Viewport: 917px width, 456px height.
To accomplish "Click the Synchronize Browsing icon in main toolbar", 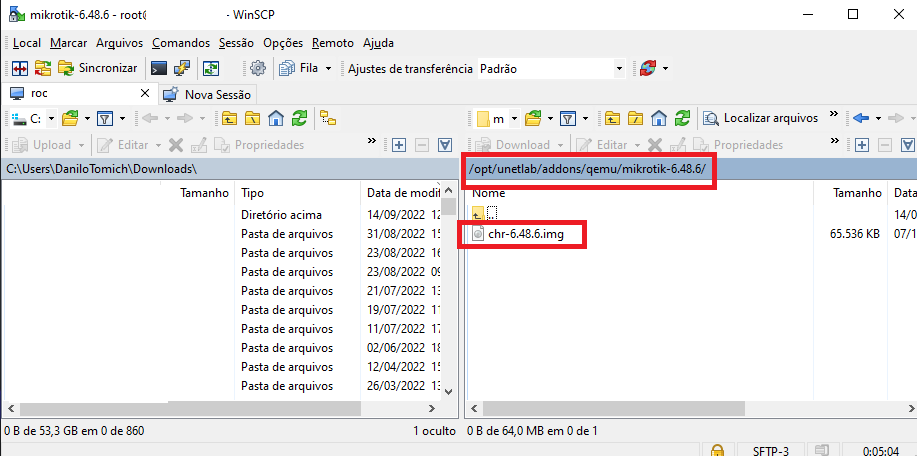I will pyautogui.click(x=43, y=68).
